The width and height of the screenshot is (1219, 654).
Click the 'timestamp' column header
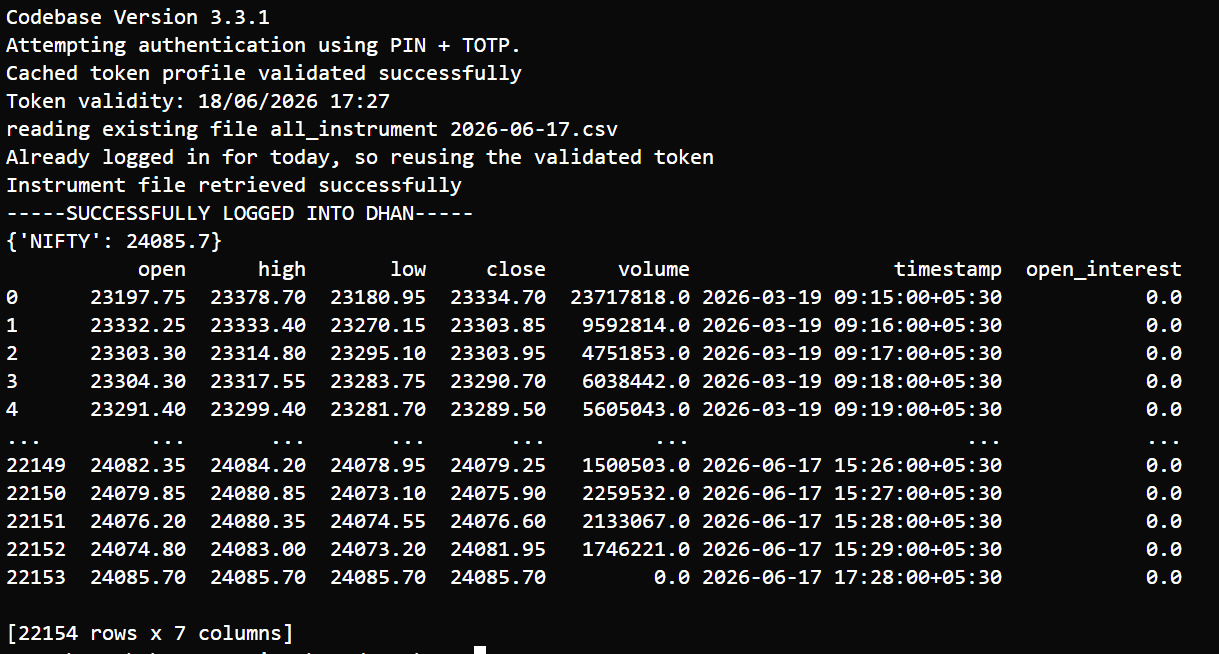(x=948, y=269)
